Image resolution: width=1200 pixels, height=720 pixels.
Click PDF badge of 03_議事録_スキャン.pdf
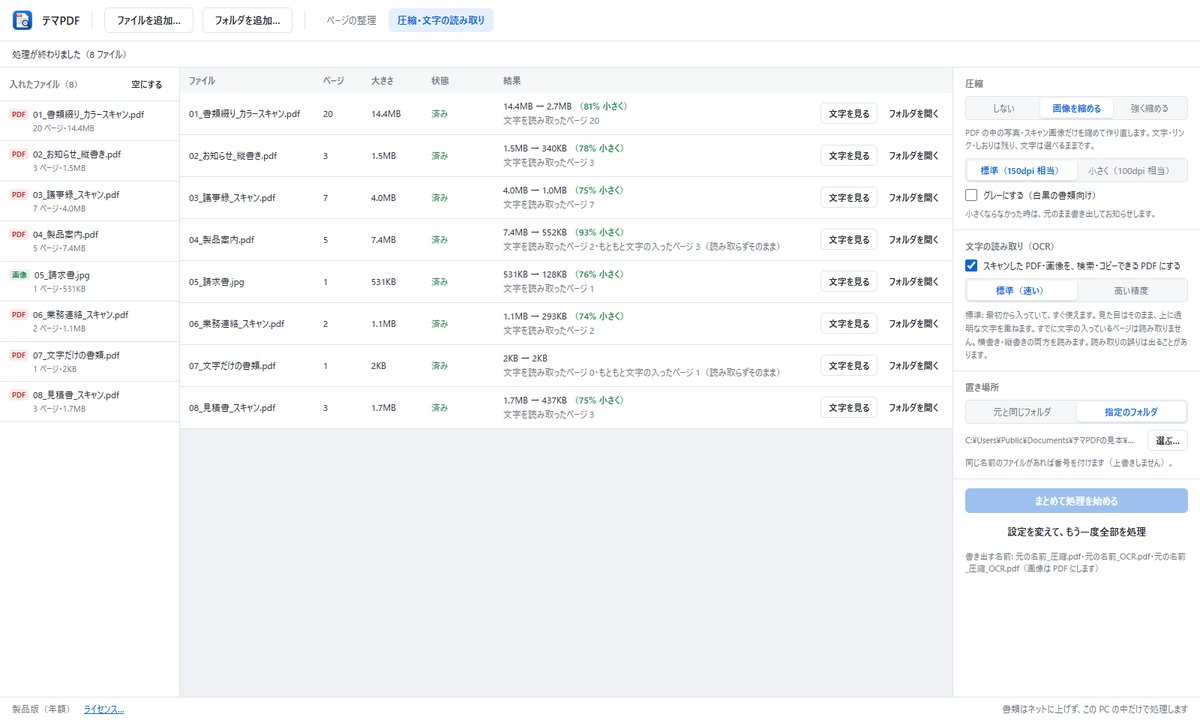[18, 195]
